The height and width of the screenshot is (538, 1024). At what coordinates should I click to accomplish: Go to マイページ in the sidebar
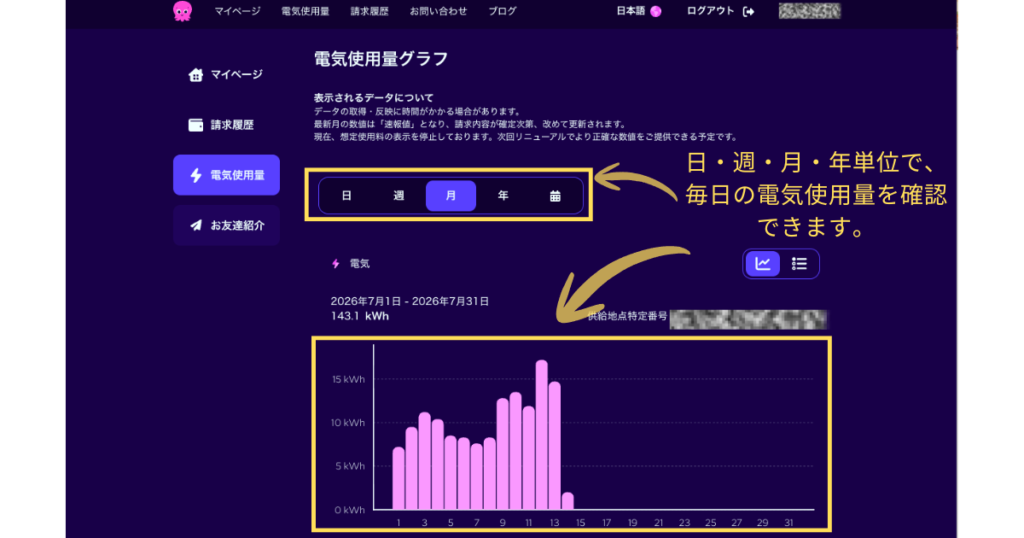pyautogui.click(x=226, y=74)
